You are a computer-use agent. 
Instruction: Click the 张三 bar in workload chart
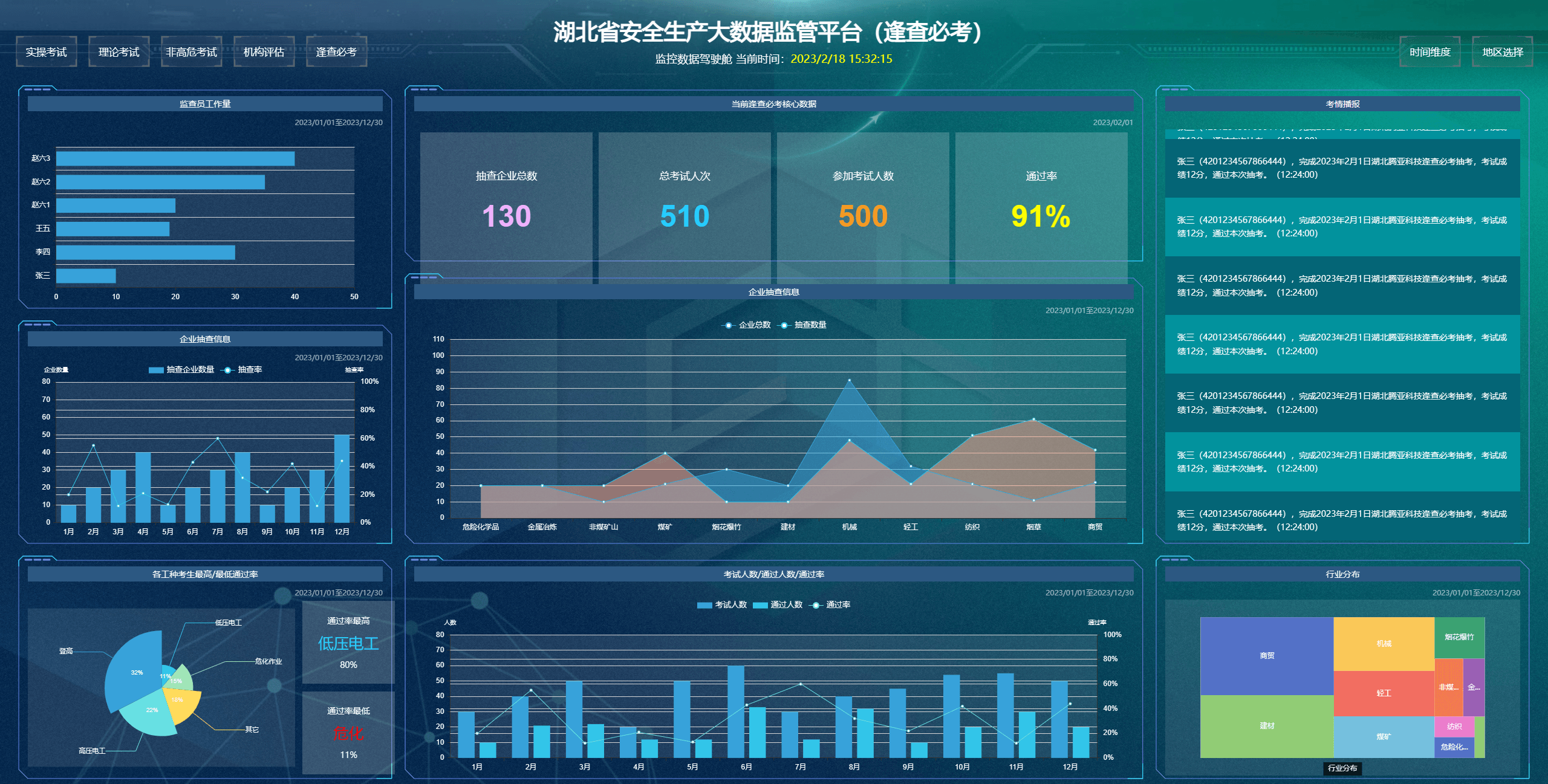86,276
